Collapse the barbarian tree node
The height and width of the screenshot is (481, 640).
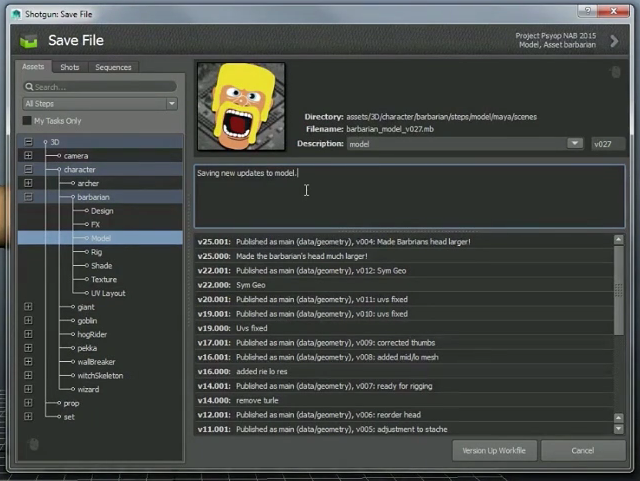pos(28,197)
